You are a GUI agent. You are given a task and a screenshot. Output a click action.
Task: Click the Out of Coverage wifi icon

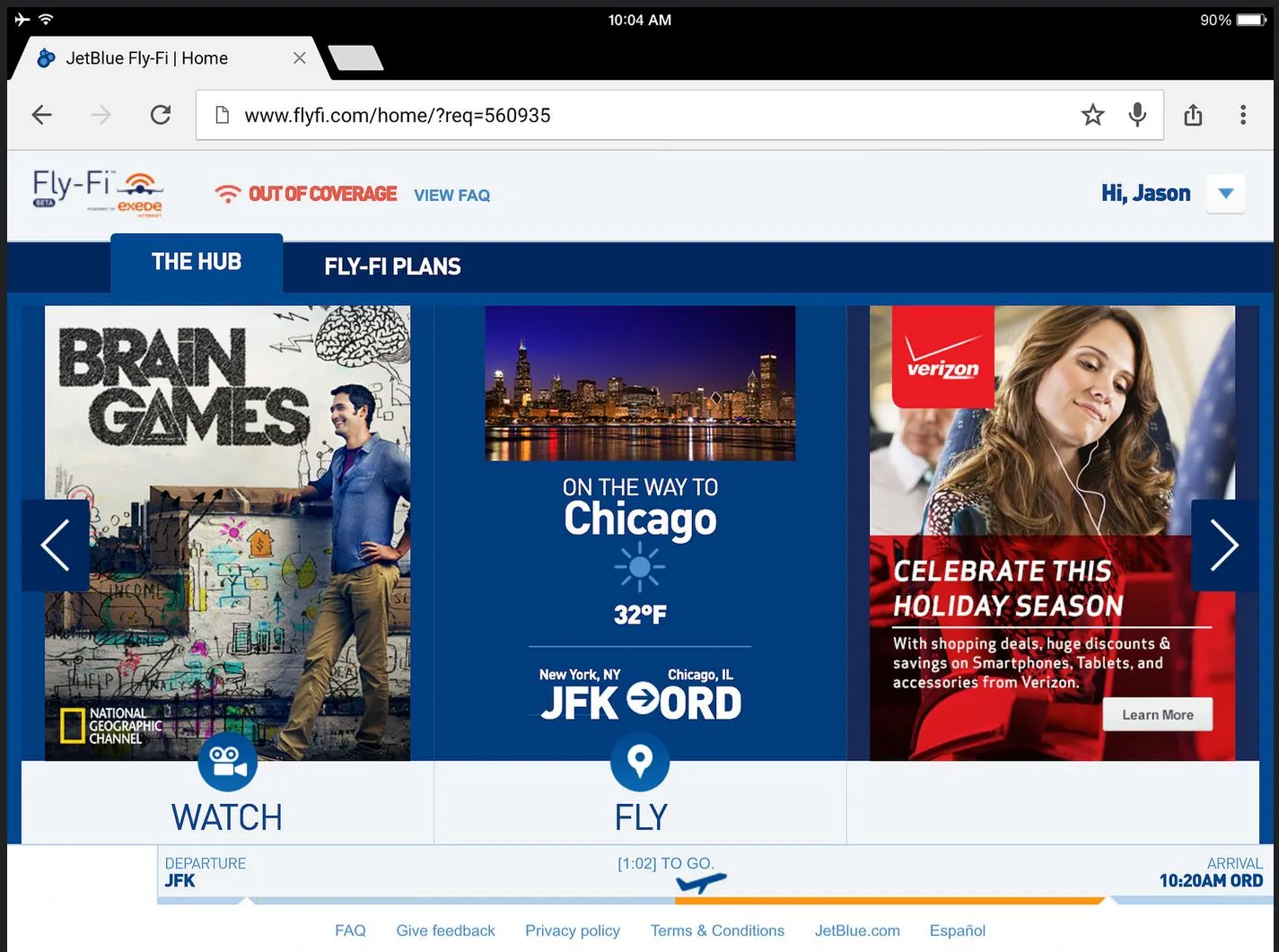pos(227,193)
